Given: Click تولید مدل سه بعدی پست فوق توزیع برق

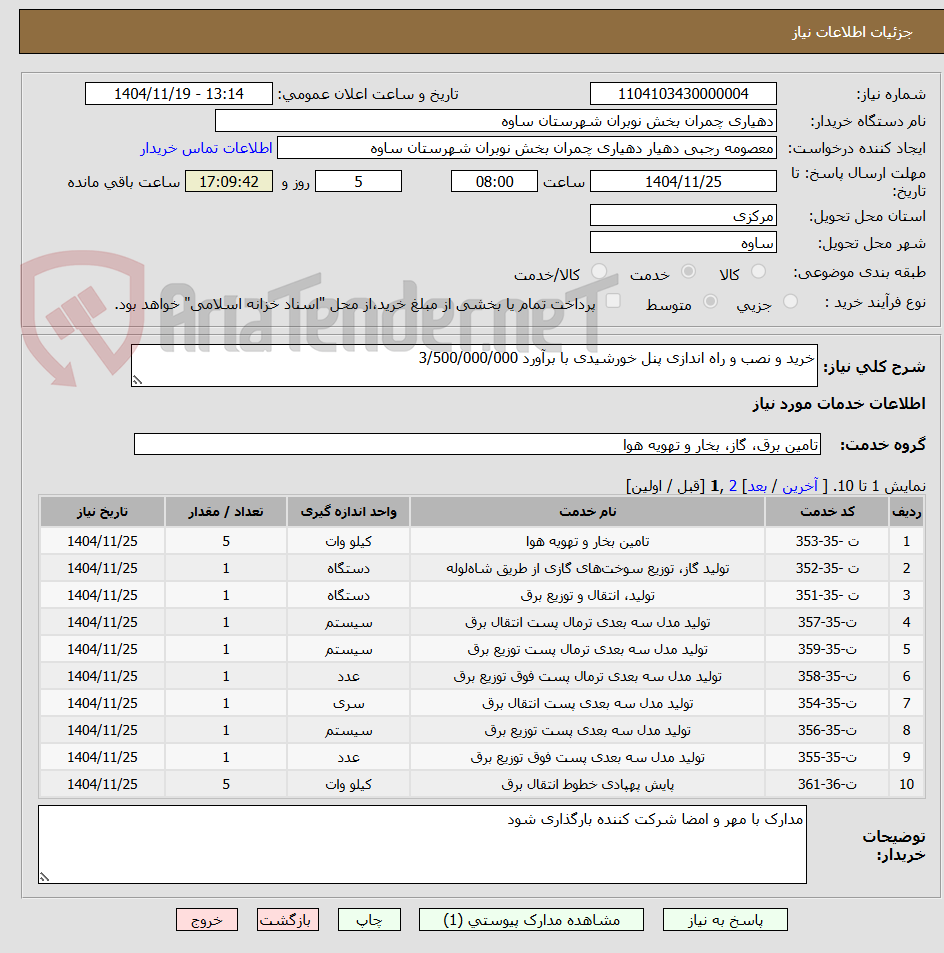Looking at the screenshot, I should (587, 757).
